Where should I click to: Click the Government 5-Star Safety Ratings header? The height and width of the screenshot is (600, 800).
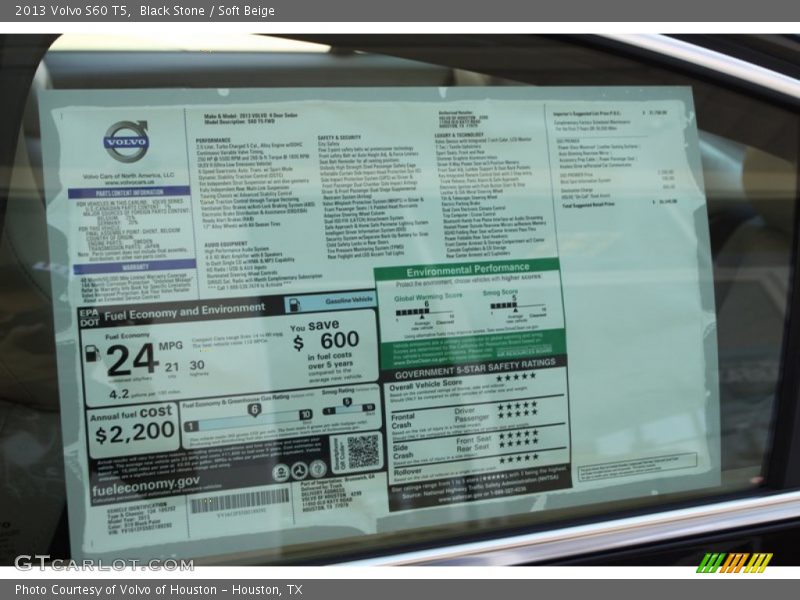474,368
